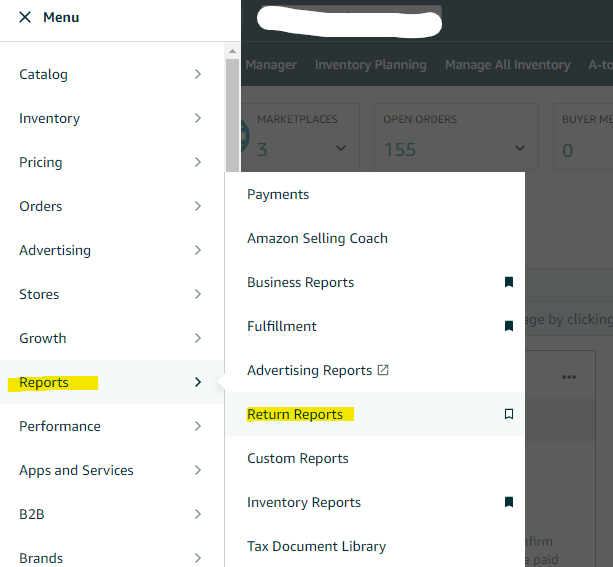613x567 pixels.
Task: Open Tax Document Library
Action: (x=317, y=546)
